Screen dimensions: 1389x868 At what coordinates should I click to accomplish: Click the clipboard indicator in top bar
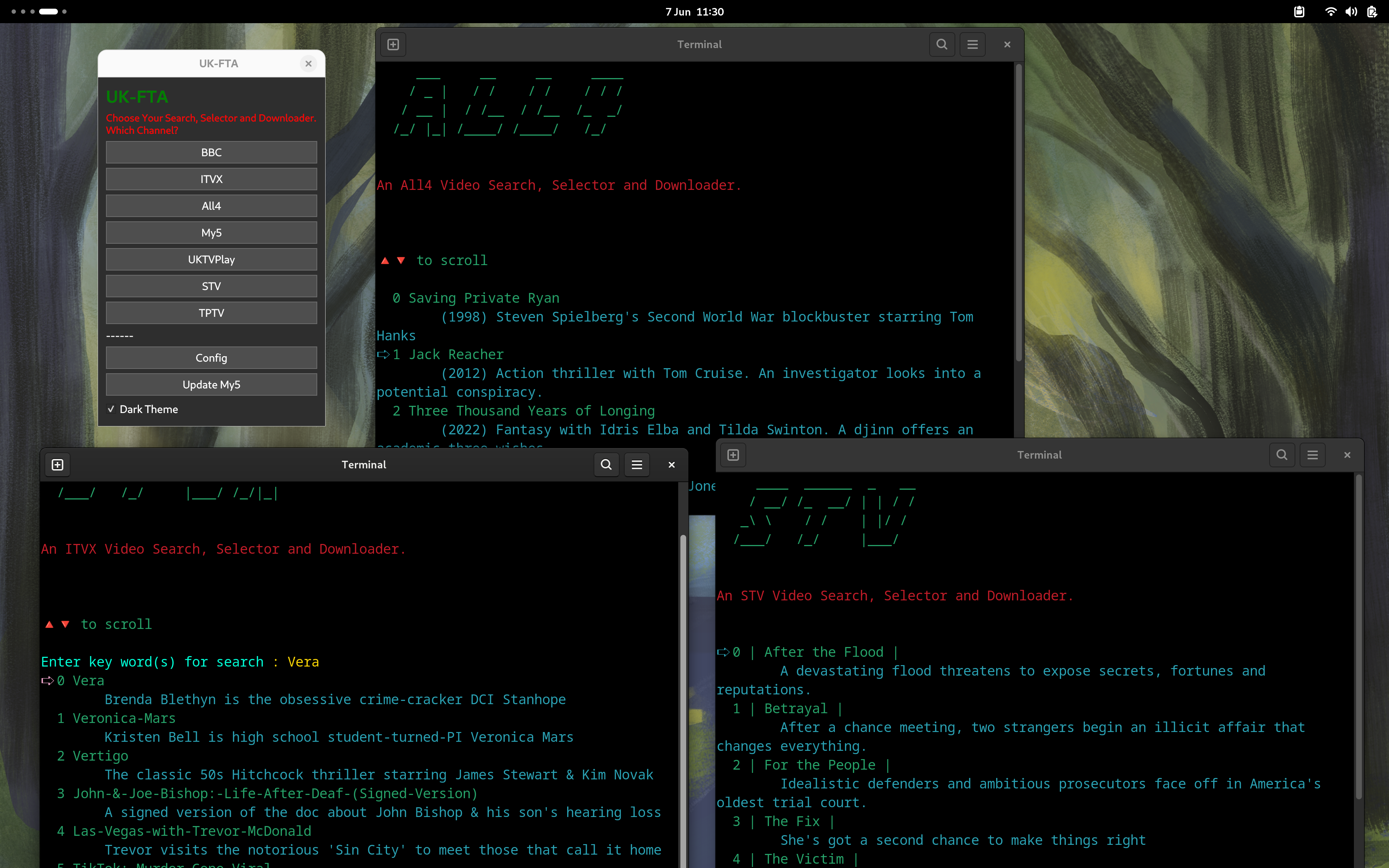tap(1299, 12)
